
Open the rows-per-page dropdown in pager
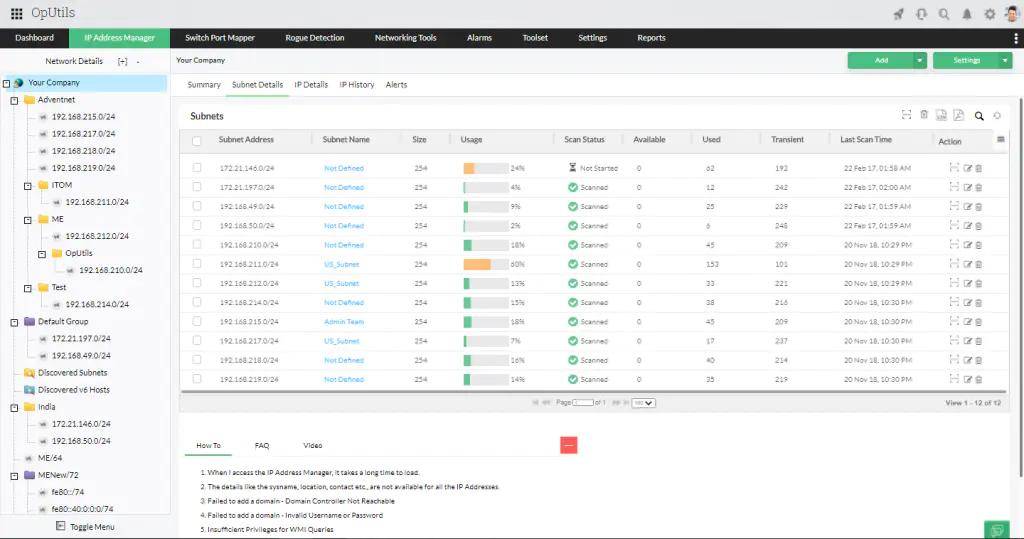[x=644, y=403]
